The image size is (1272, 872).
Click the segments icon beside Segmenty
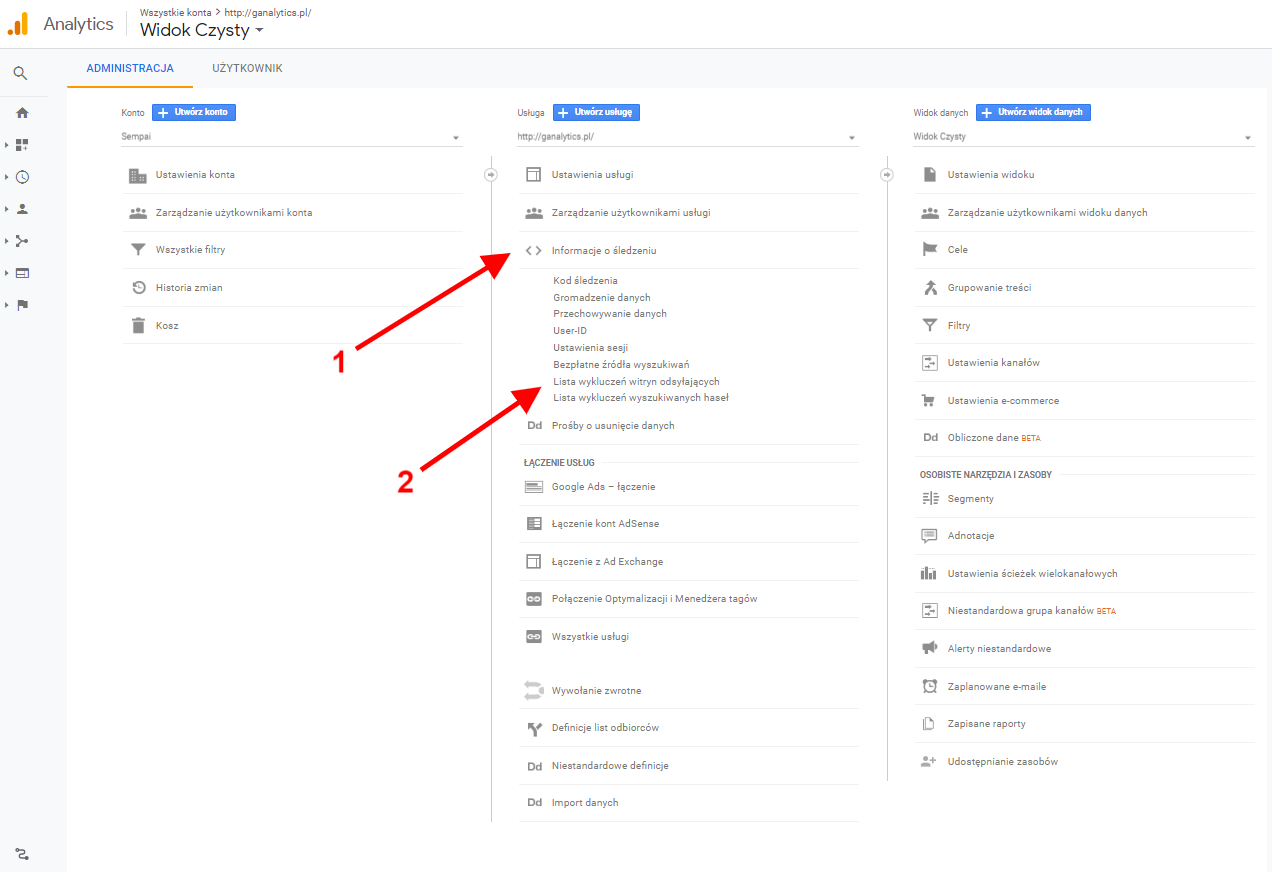pyautogui.click(x=930, y=498)
